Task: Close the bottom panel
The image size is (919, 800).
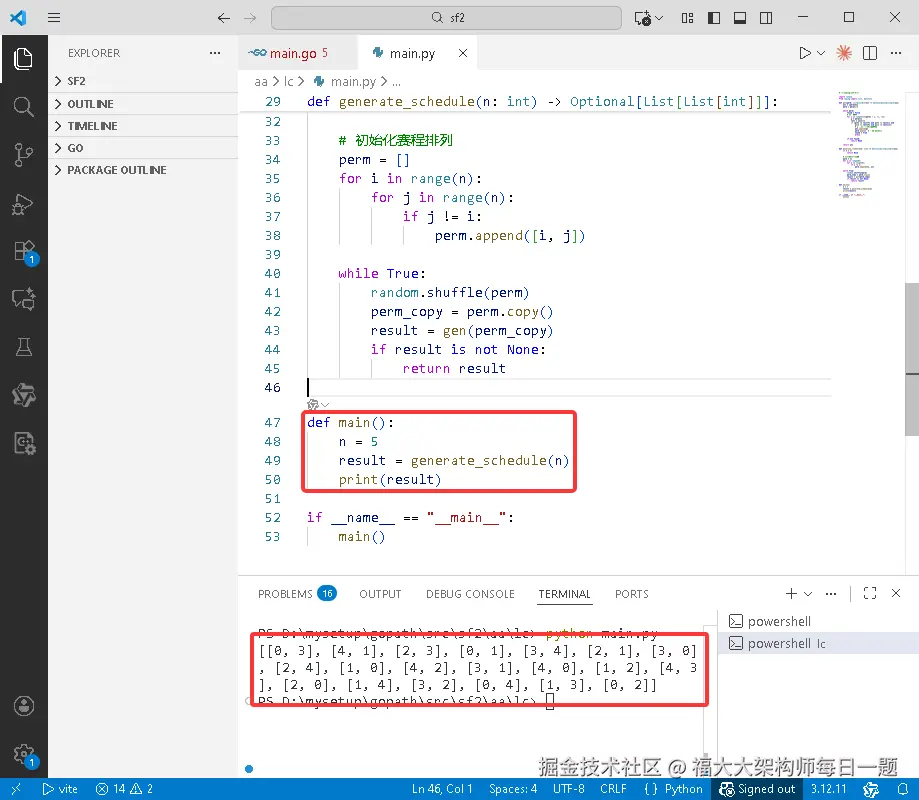Action: (896, 594)
